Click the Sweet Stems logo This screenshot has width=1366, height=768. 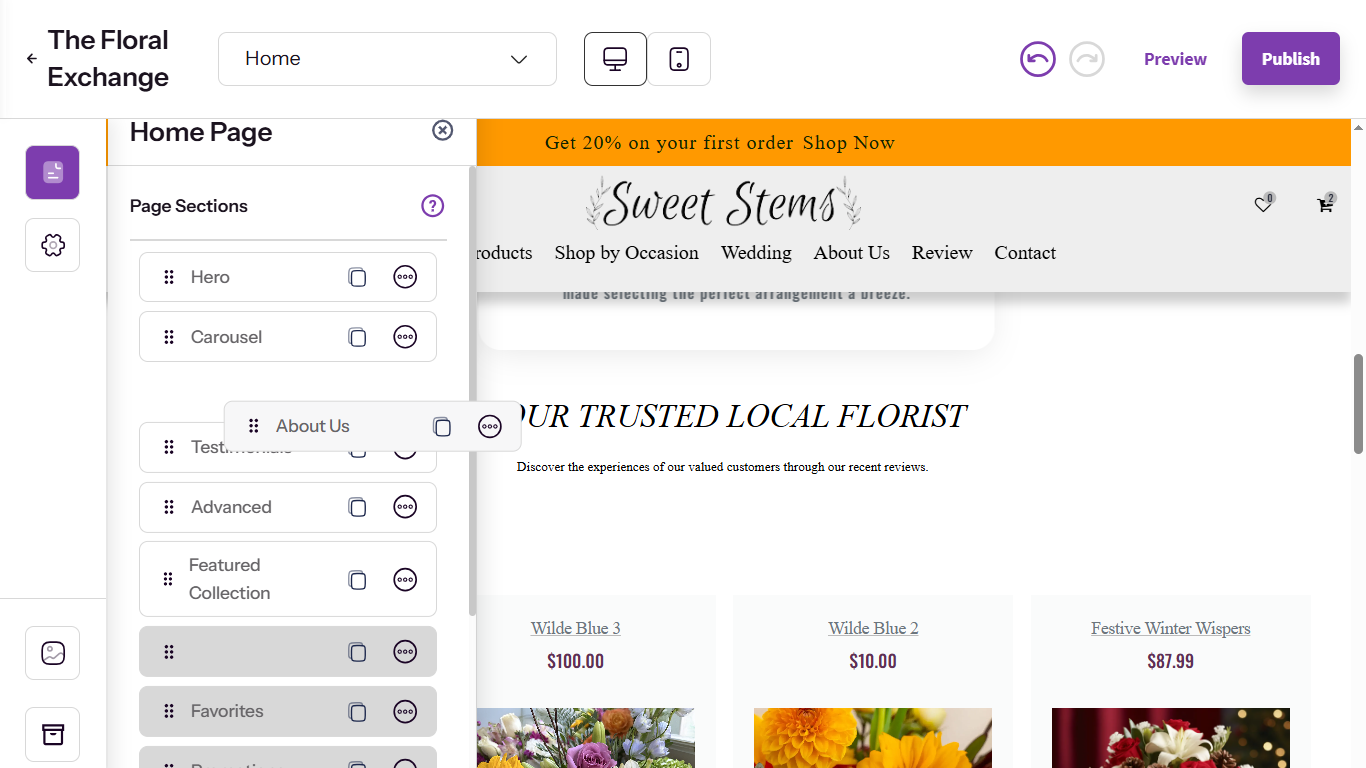[x=723, y=203]
